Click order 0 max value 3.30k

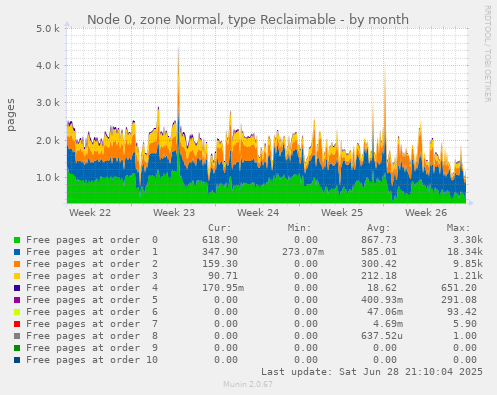point(468,240)
